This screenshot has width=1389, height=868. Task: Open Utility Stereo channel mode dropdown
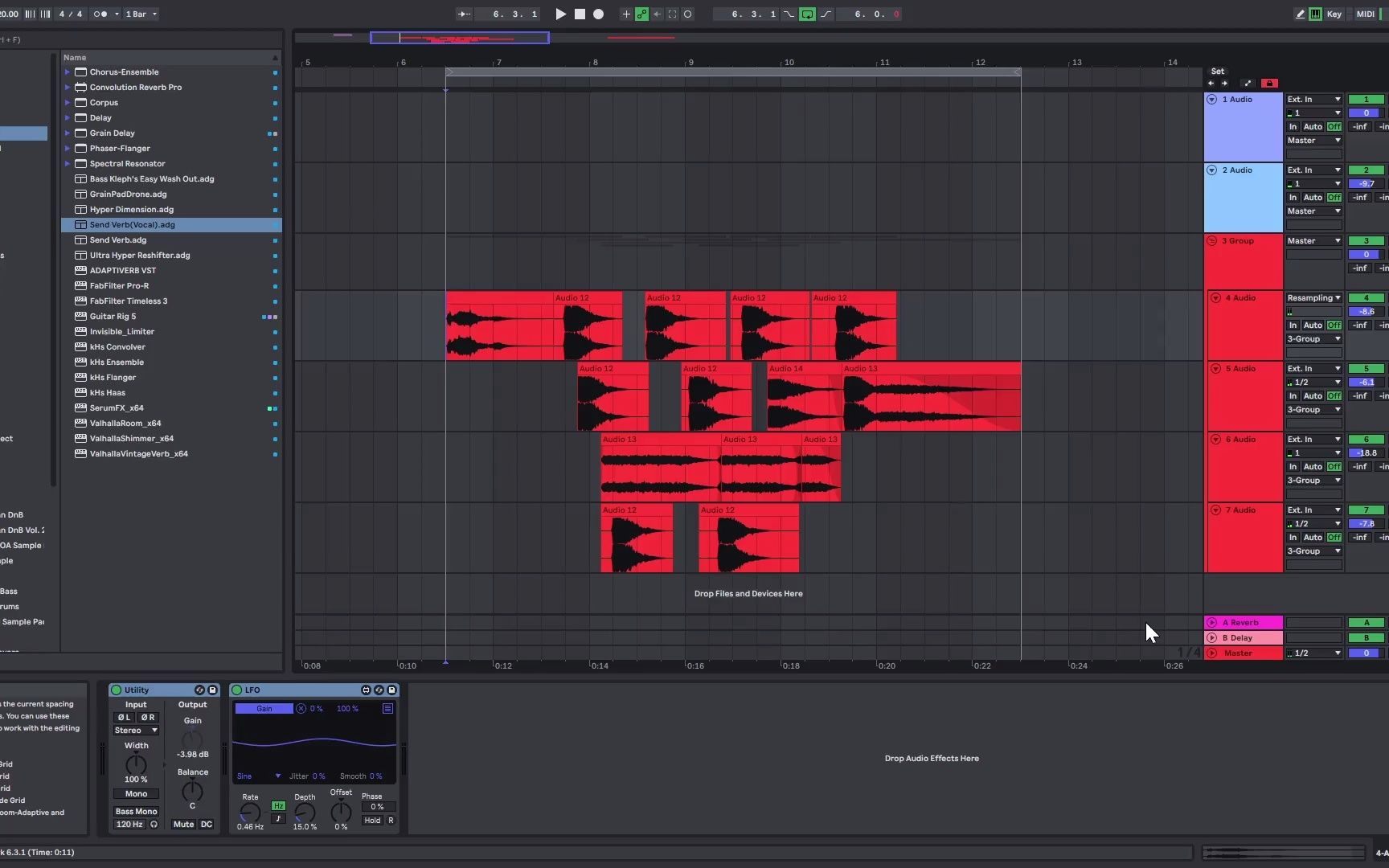[136, 730]
